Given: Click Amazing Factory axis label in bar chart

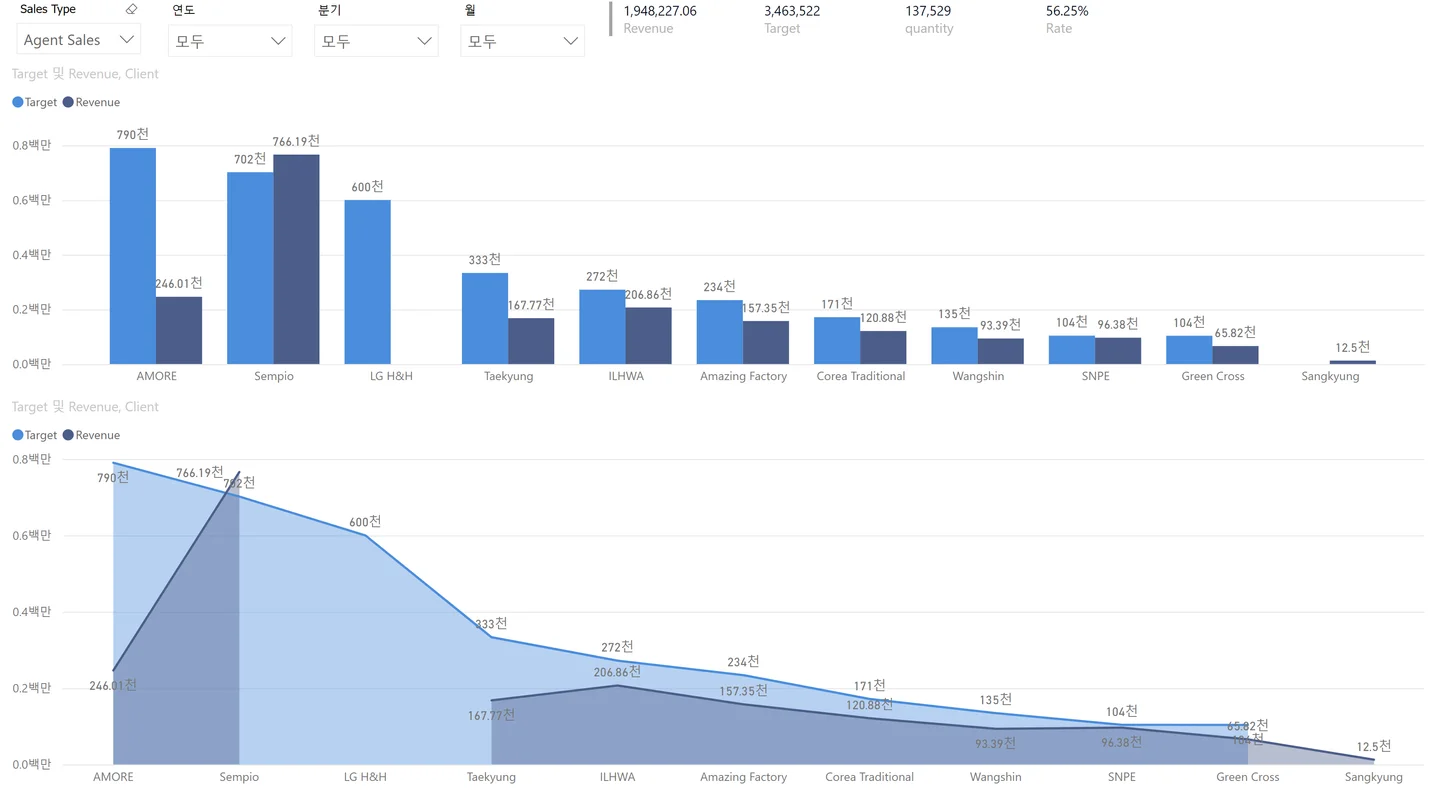Looking at the screenshot, I should [743, 376].
